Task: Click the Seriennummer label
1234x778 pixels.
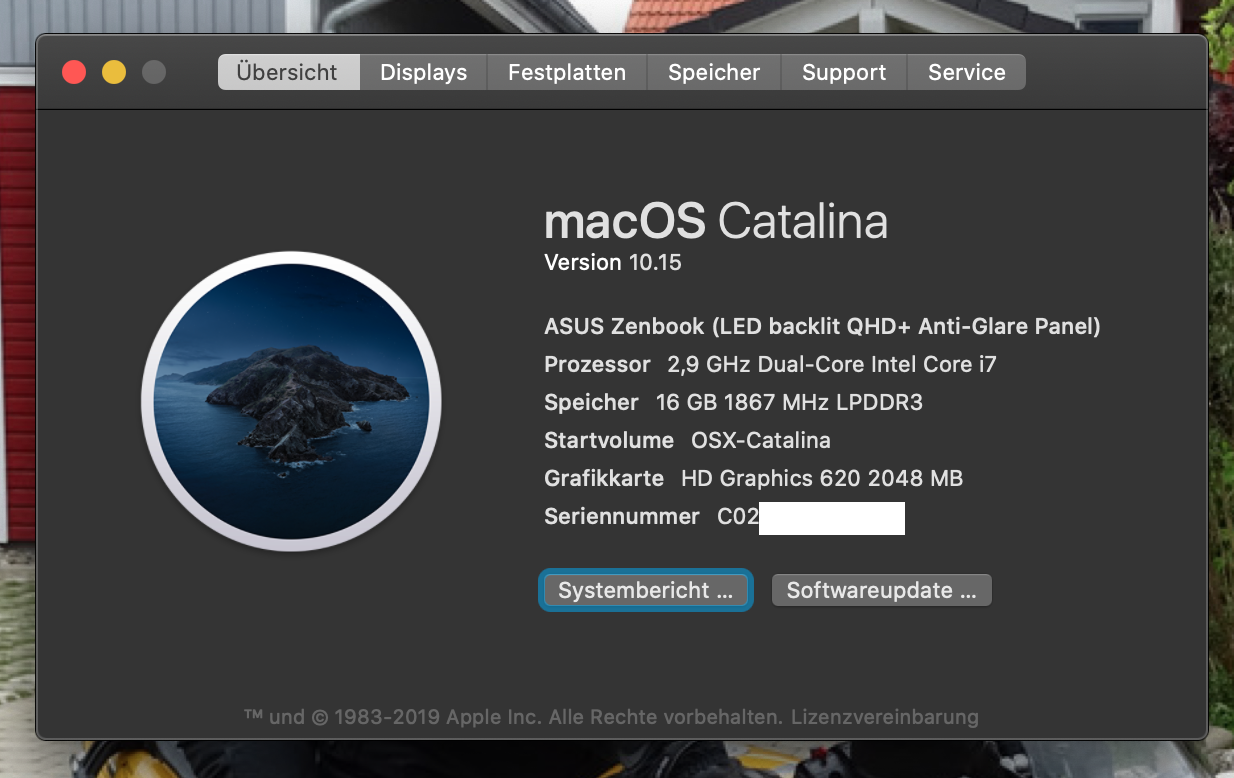Action: 622,516
